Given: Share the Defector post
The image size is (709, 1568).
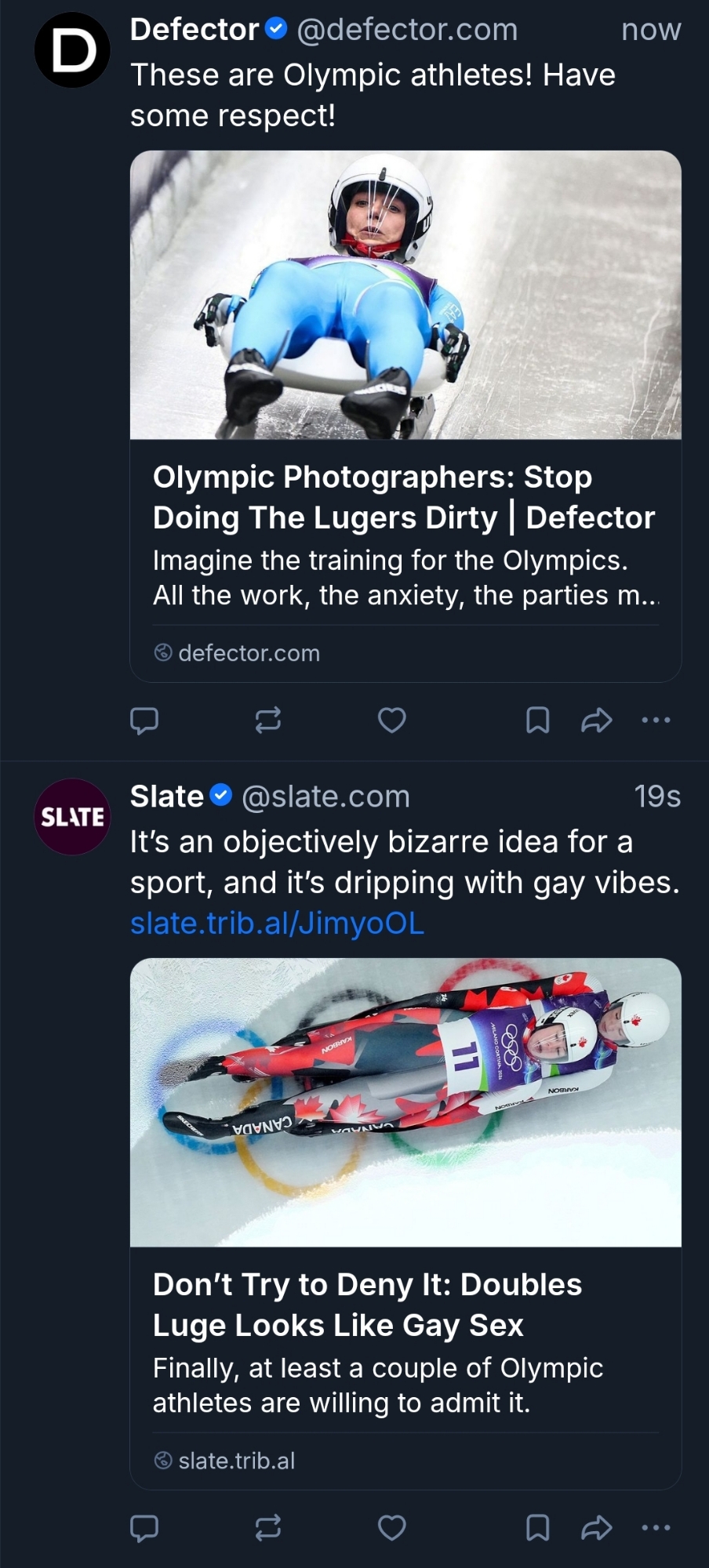Looking at the screenshot, I should [596, 720].
